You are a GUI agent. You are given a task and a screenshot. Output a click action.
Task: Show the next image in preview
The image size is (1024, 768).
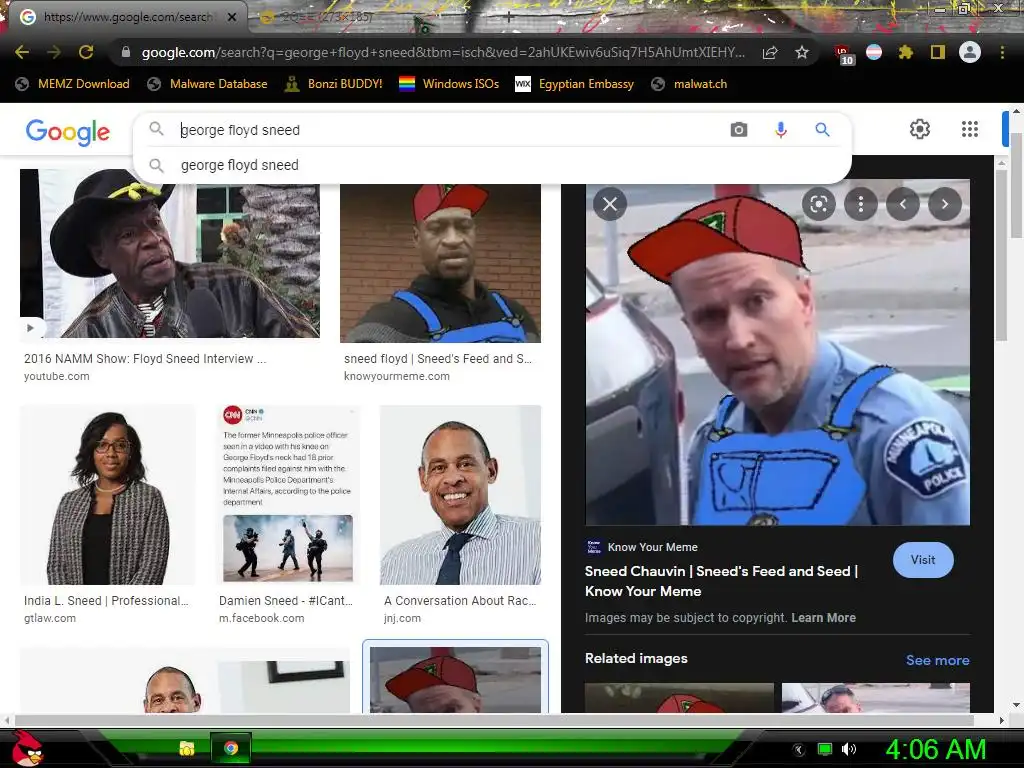pyautogui.click(x=944, y=204)
